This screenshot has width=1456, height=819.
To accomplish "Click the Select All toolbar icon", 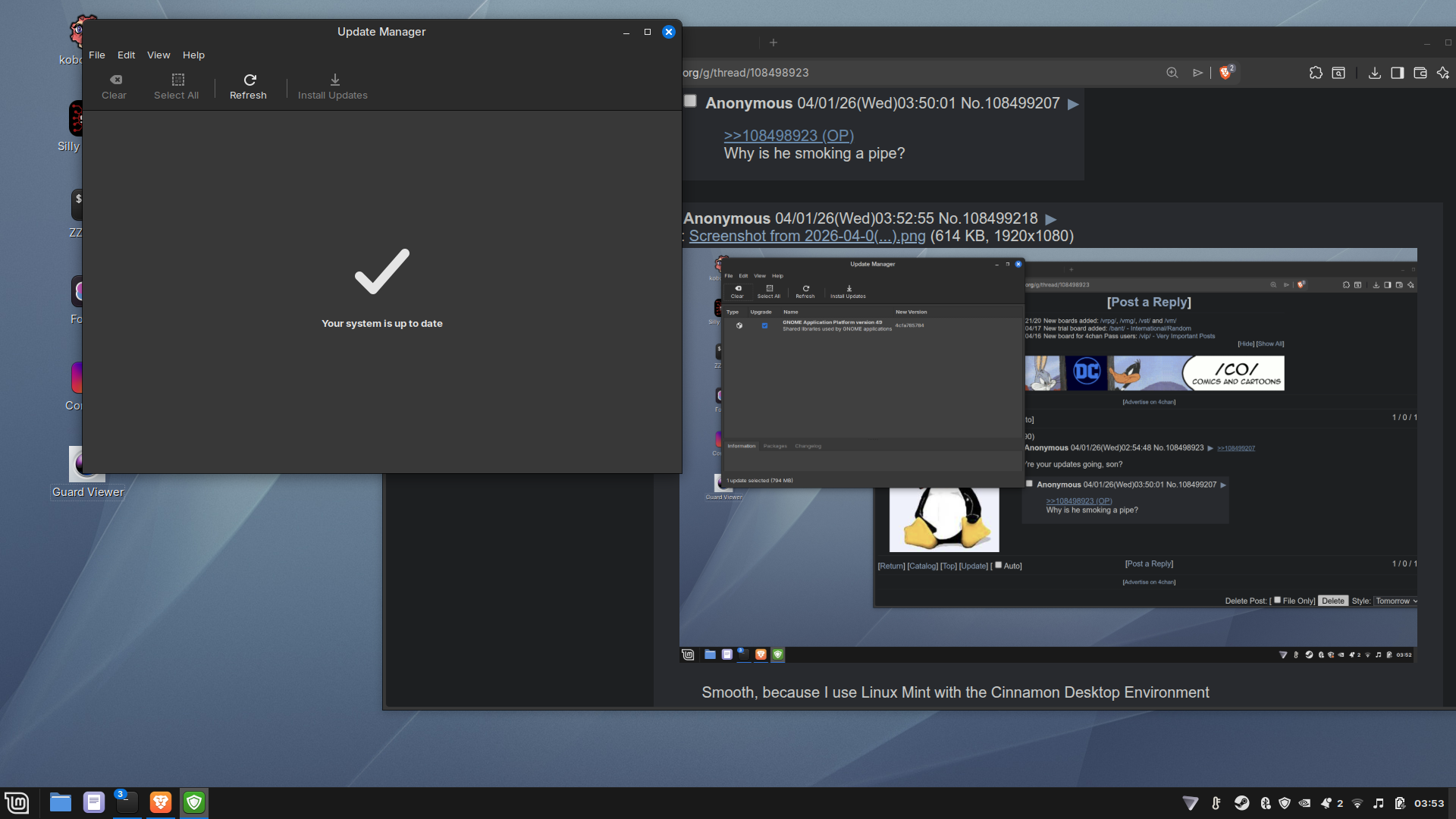I will (177, 80).
